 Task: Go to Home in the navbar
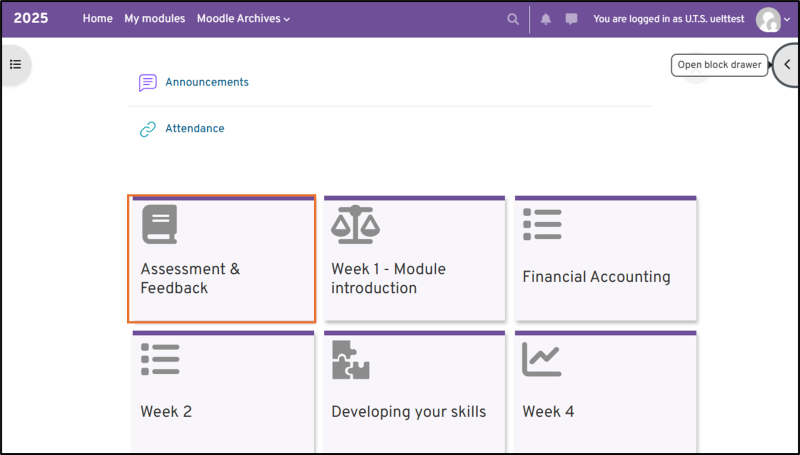coord(97,19)
